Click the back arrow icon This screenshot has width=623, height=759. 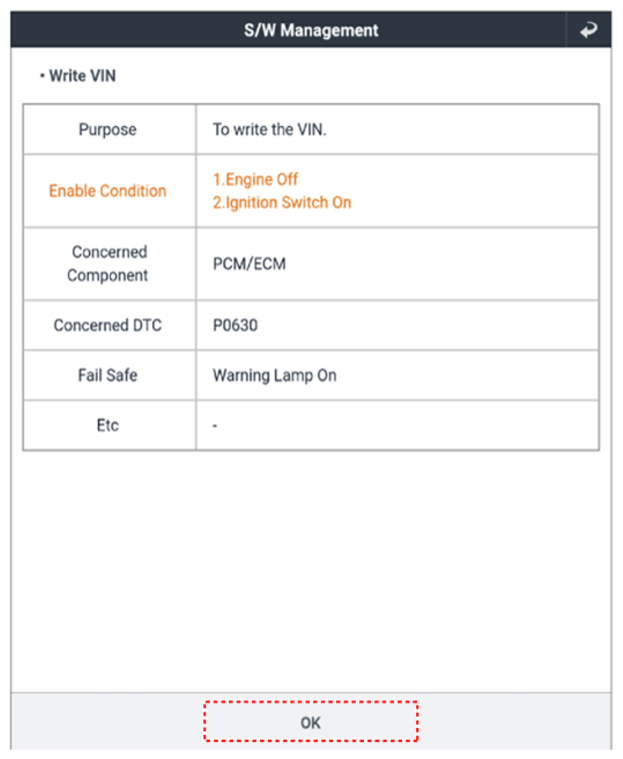tap(588, 30)
